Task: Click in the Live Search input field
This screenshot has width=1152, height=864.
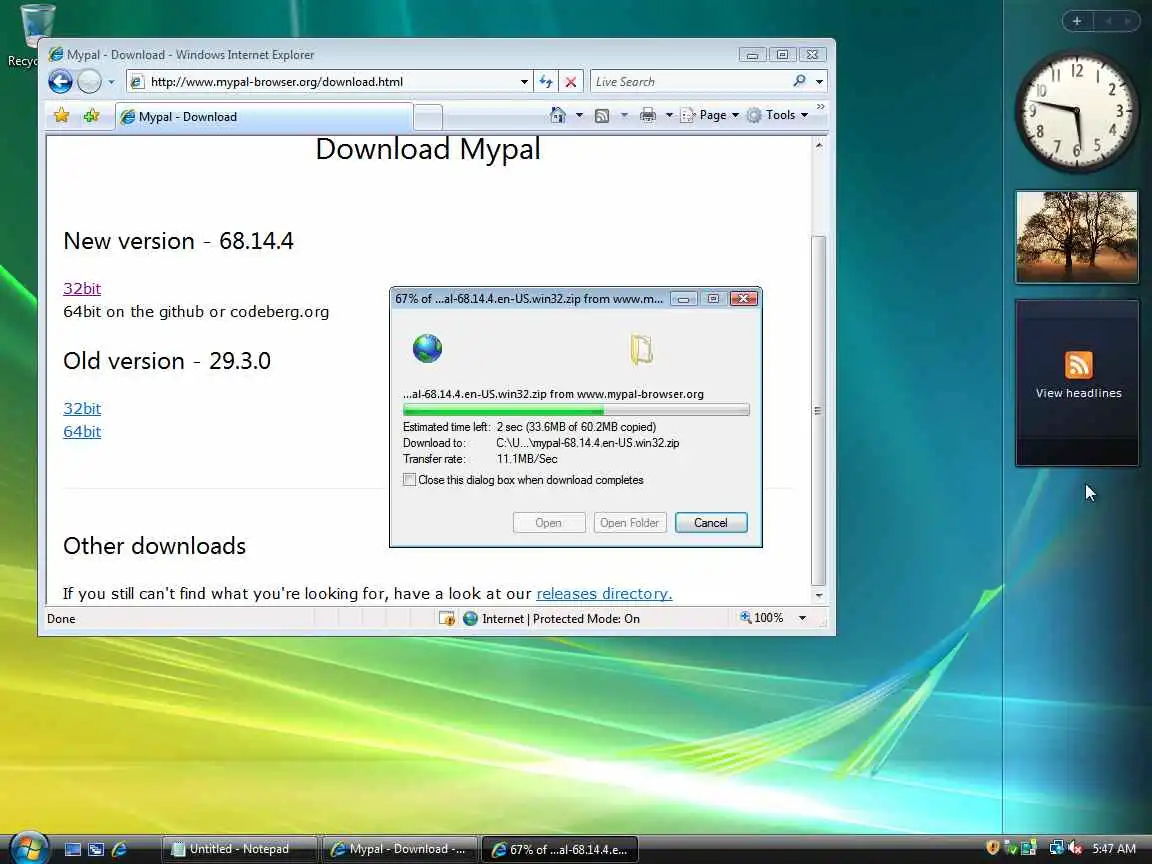Action: pos(691,82)
